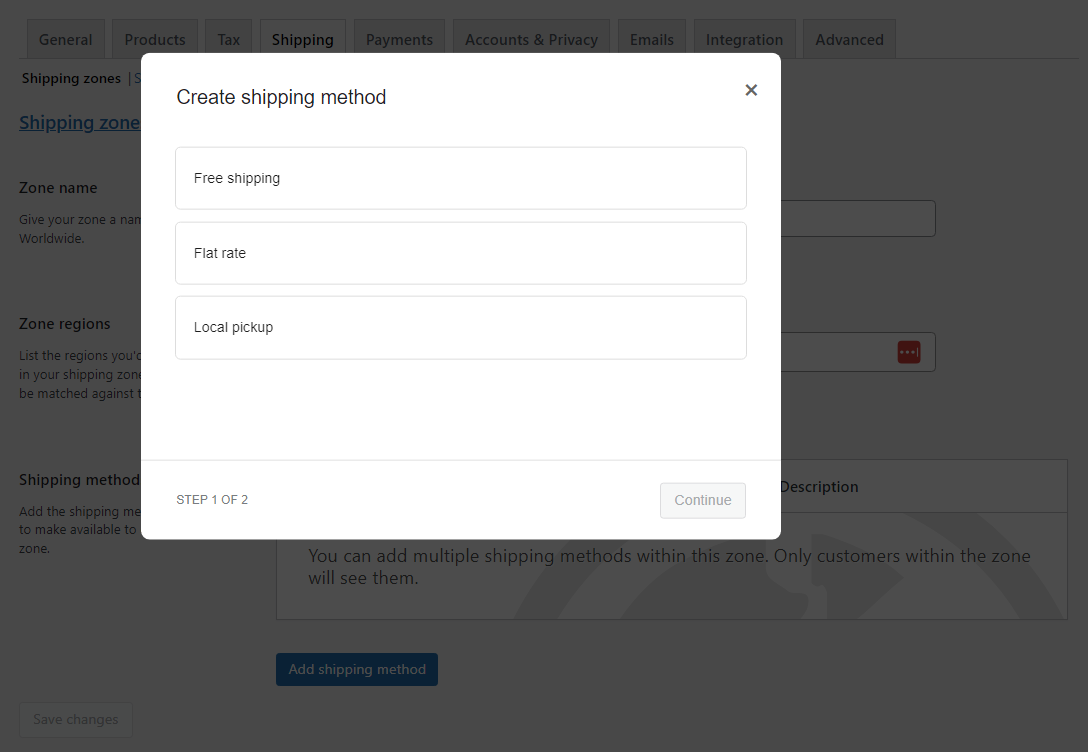This screenshot has width=1088, height=752.
Task: Click the Shipping zones link
Action: 70,78
